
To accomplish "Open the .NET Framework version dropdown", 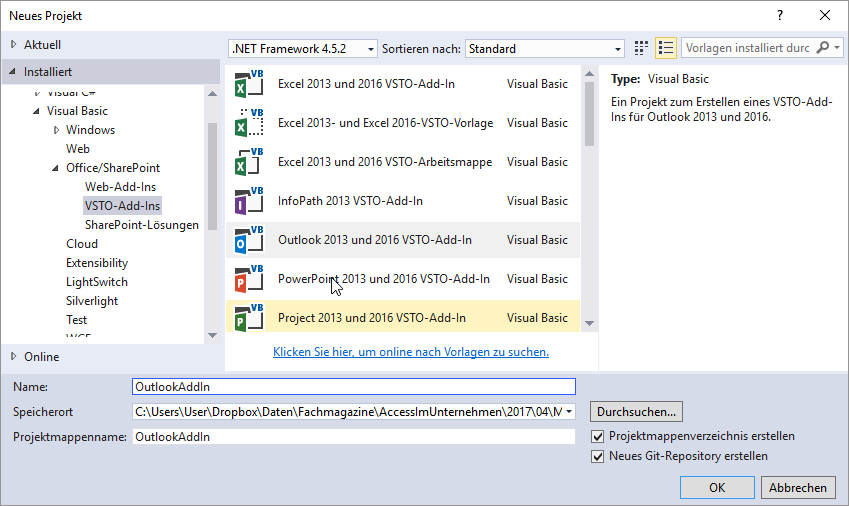I will tap(303, 49).
